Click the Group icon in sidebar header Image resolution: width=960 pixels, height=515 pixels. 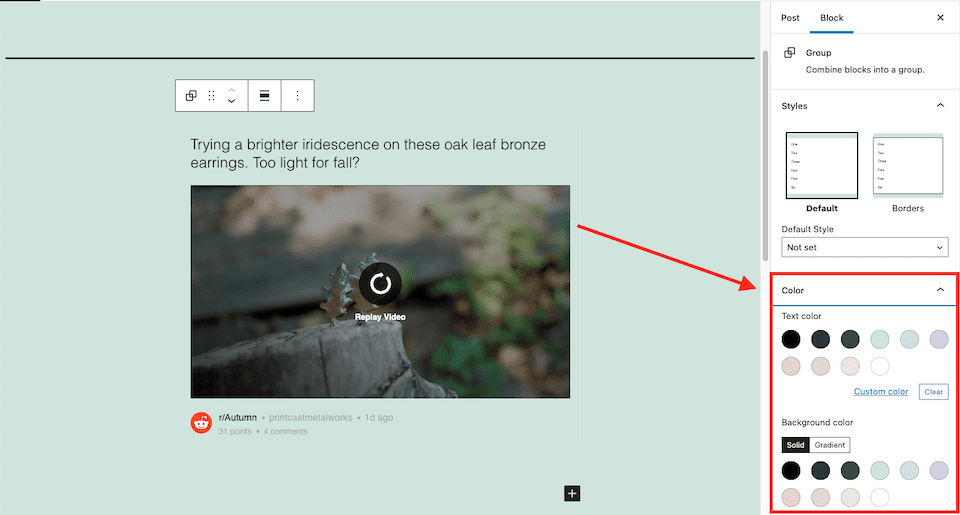[790, 53]
